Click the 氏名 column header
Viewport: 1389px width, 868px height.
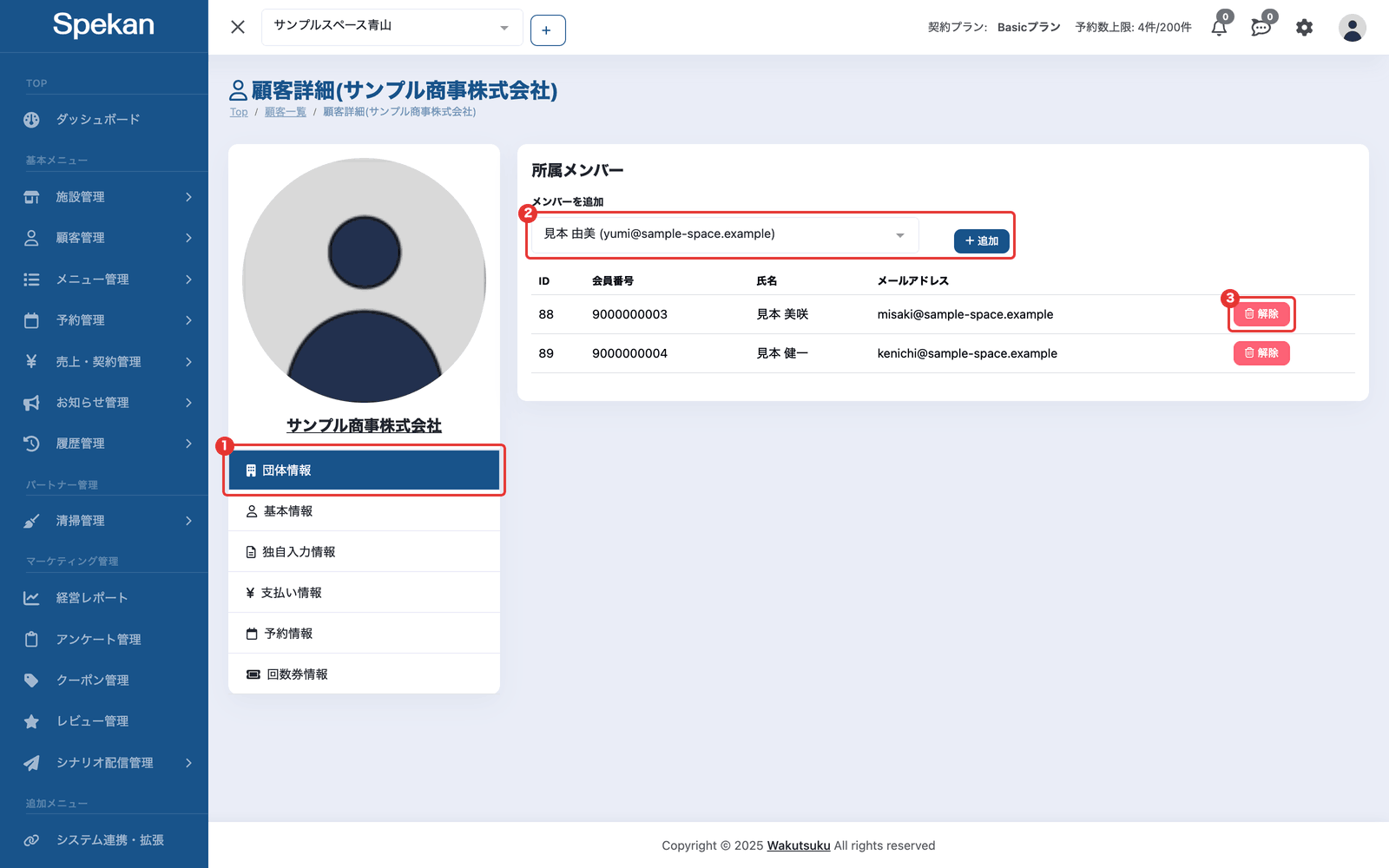point(767,281)
